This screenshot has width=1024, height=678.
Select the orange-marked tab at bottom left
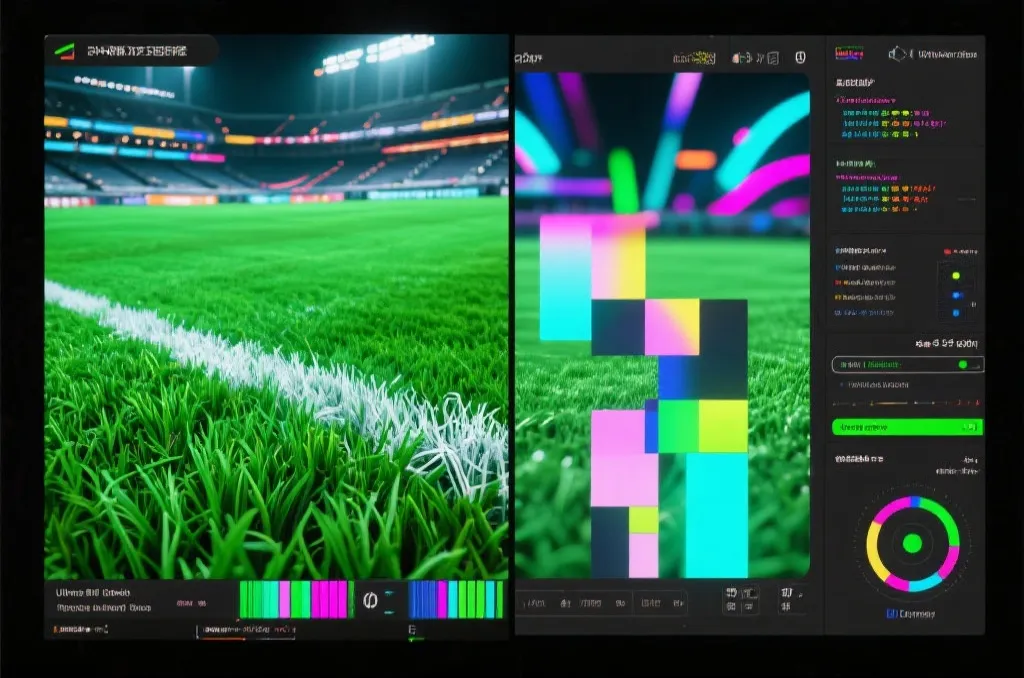(80, 630)
